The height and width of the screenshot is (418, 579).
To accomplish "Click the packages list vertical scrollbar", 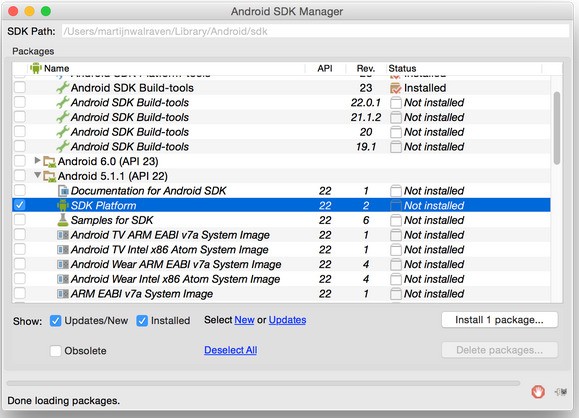I will (x=557, y=128).
